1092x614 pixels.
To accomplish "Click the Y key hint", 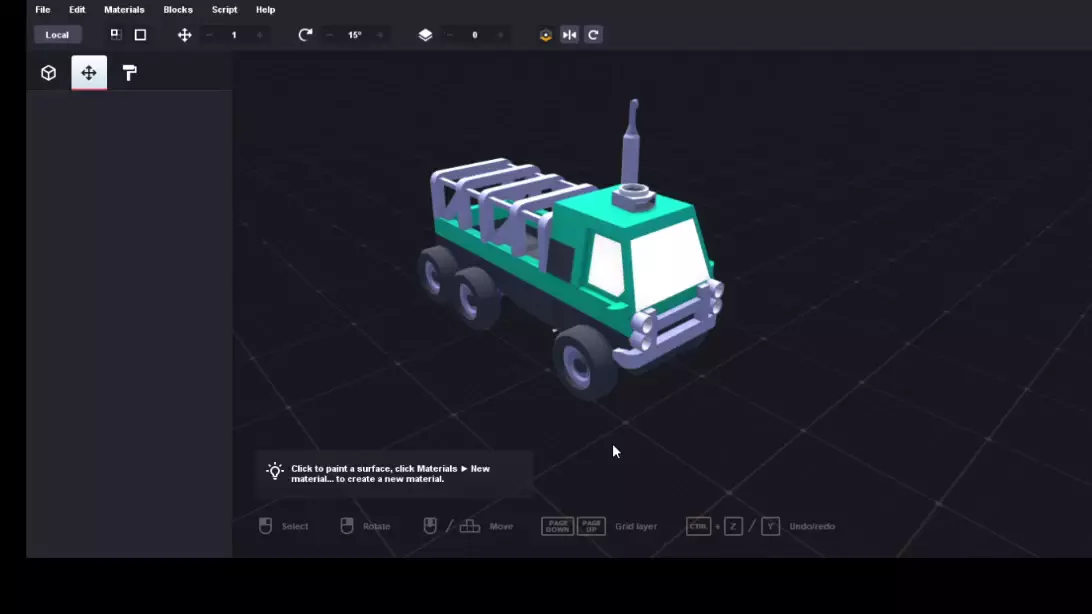I will [770, 526].
